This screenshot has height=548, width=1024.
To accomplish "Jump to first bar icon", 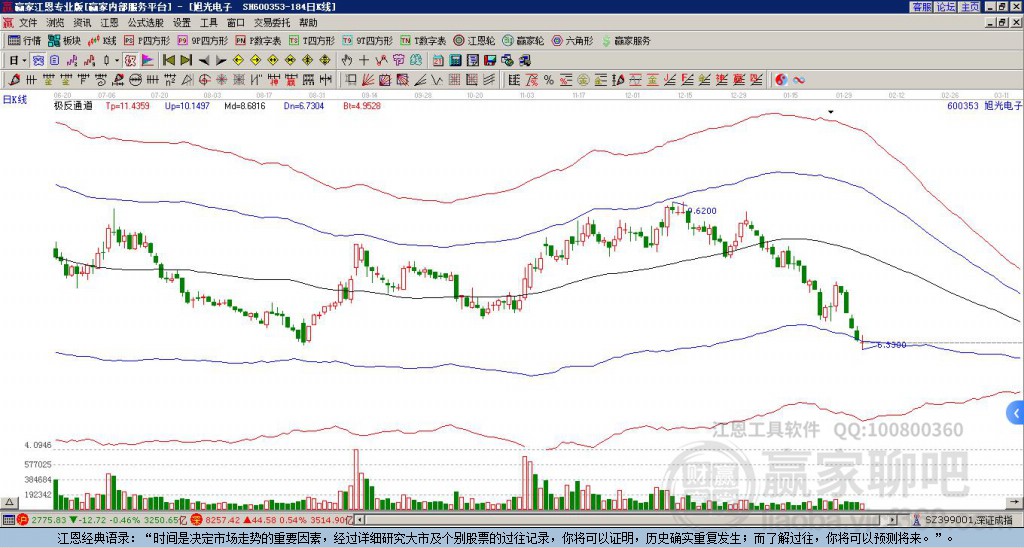I will [168, 61].
